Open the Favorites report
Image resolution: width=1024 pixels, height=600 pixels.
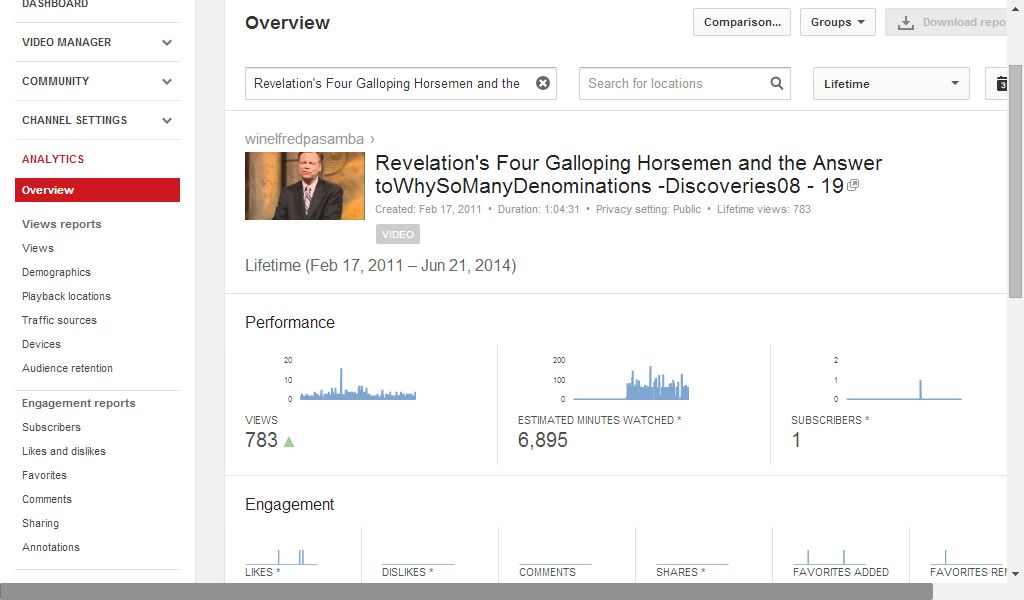[x=44, y=475]
